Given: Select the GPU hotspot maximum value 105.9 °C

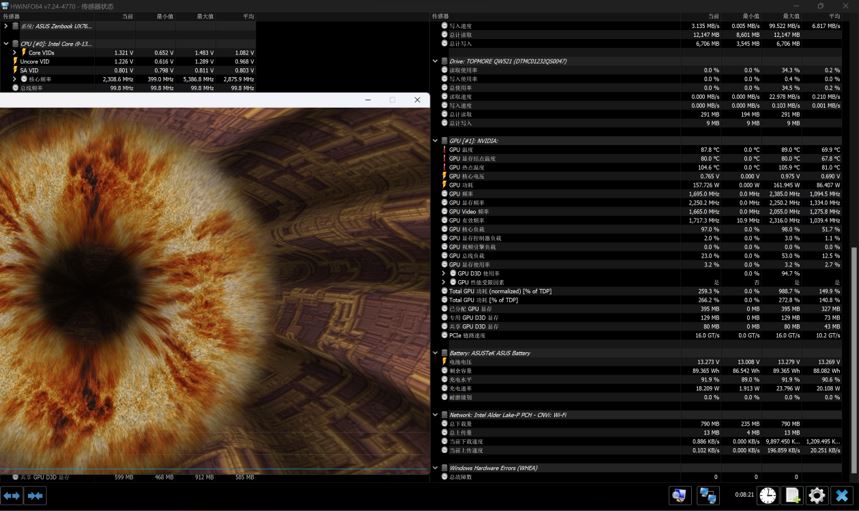Looking at the screenshot, I should pyautogui.click(x=788, y=168).
